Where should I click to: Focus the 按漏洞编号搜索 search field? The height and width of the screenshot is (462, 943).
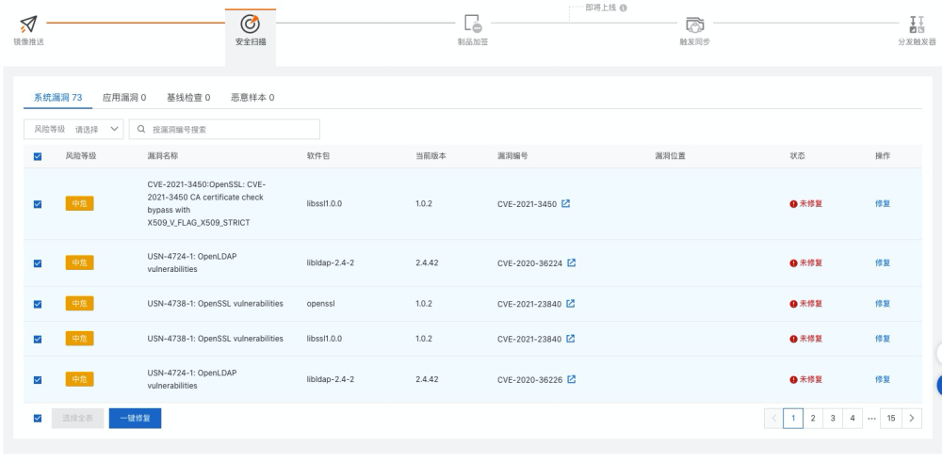pyautogui.click(x=224, y=129)
